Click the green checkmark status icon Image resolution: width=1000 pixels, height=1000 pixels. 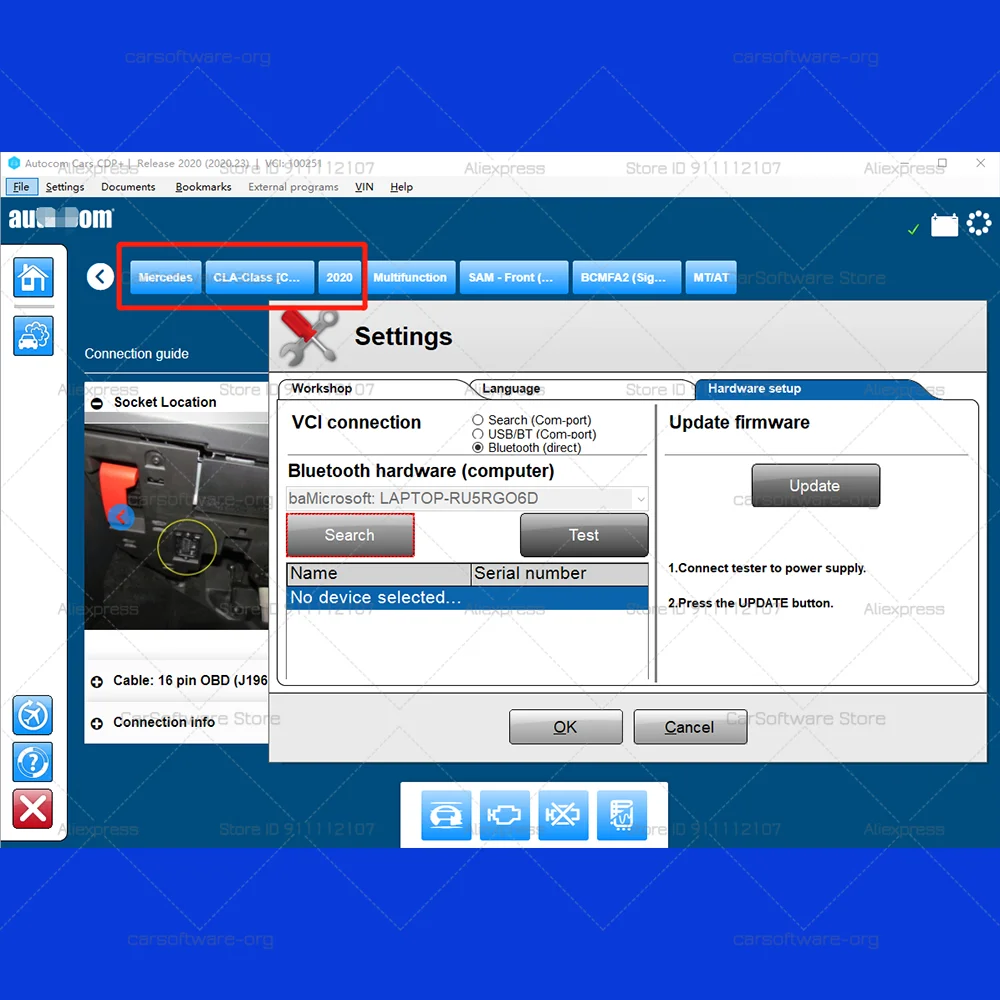913,229
